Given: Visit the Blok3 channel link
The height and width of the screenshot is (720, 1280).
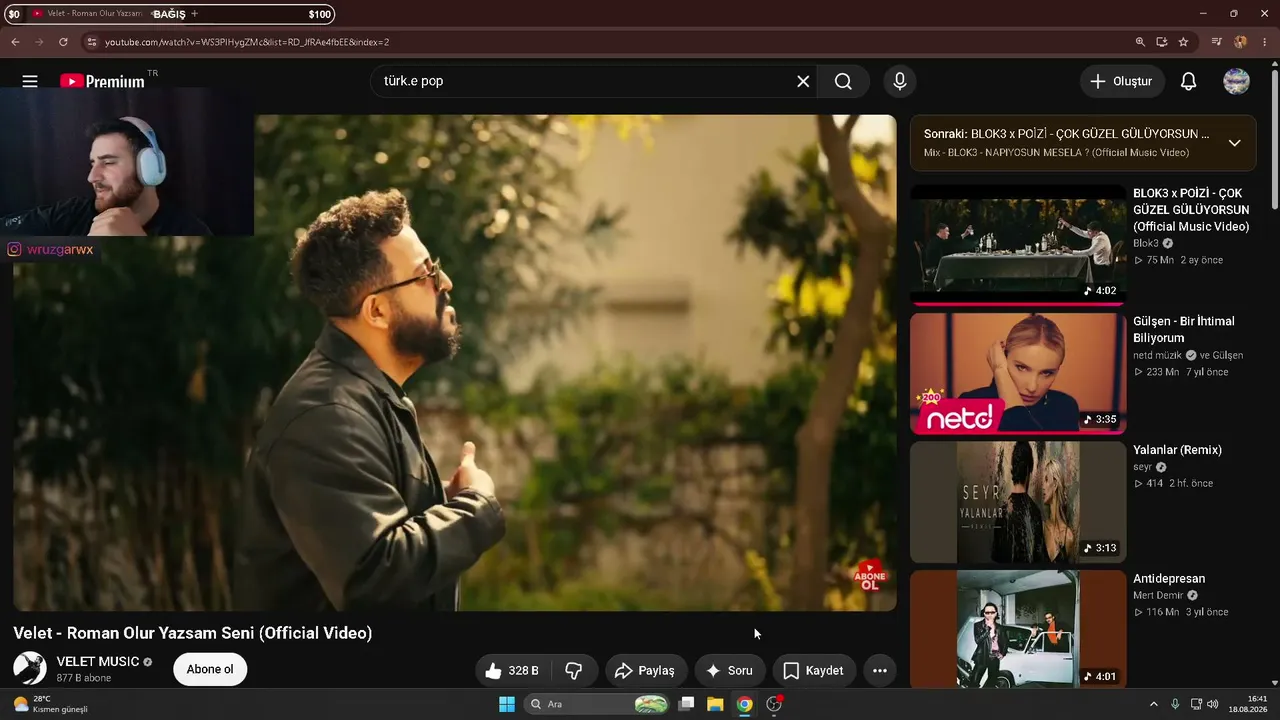Looking at the screenshot, I should click(x=1146, y=243).
